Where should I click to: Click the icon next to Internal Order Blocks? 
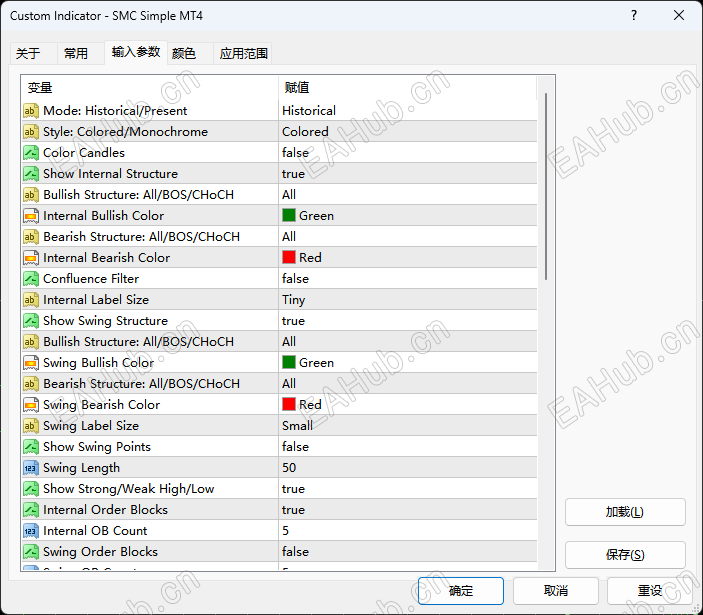pyautogui.click(x=31, y=510)
